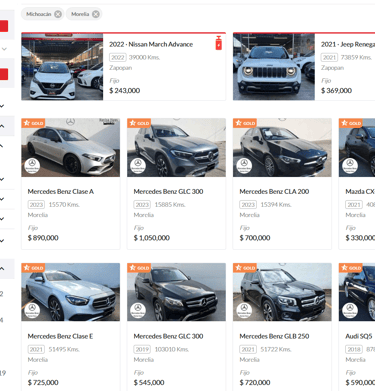375x391 pixels.
Task: Open the Mercedes Benz CLA 200 car photo
Action: click(x=282, y=147)
